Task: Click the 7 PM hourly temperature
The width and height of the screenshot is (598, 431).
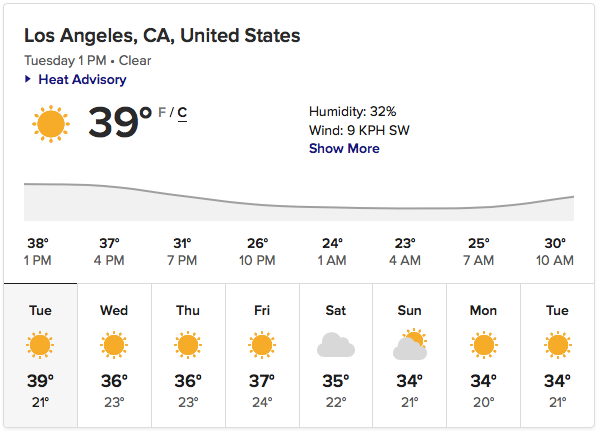Action: point(182,243)
